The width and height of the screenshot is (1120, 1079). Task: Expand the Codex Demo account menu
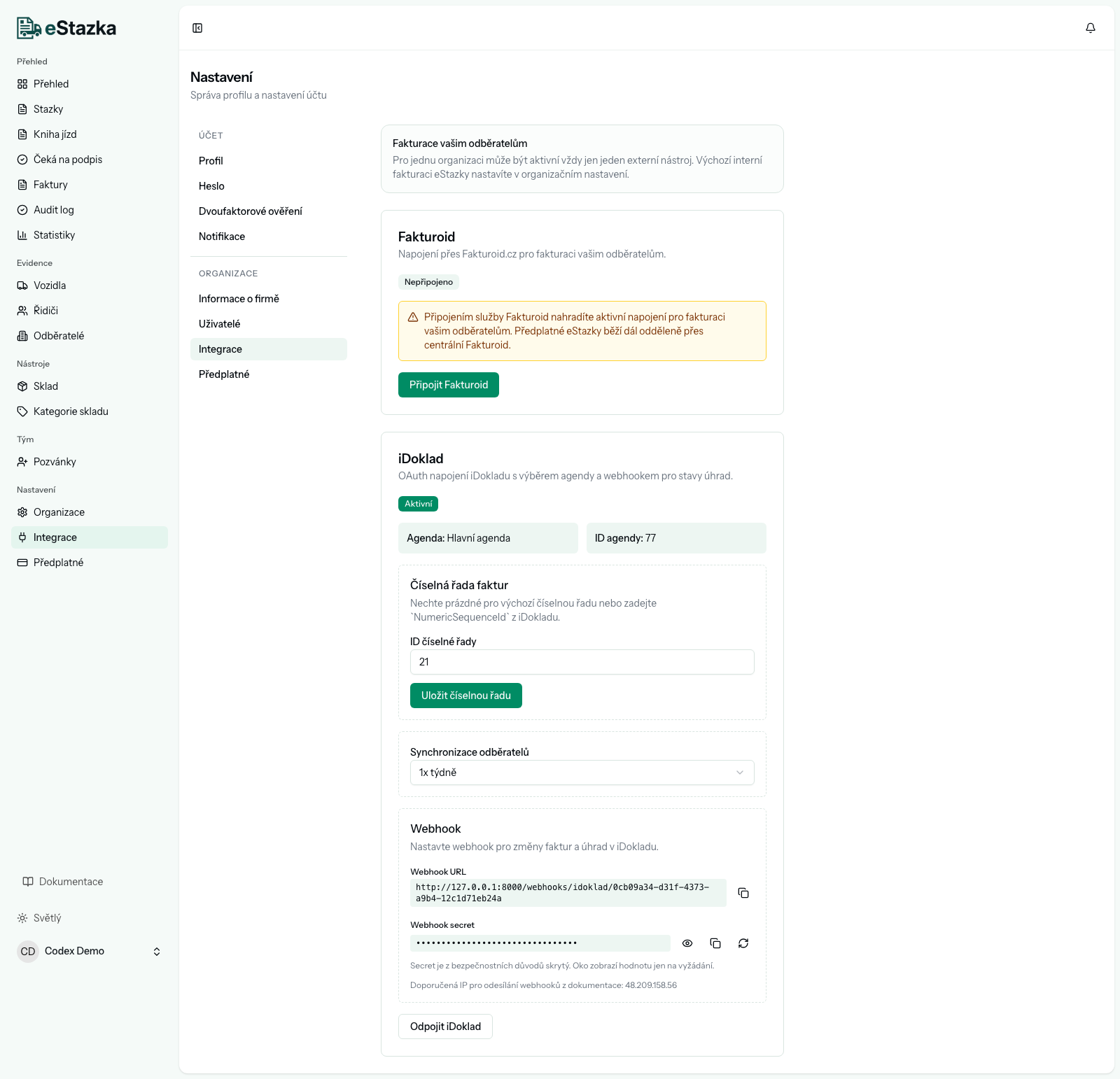(90, 952)
